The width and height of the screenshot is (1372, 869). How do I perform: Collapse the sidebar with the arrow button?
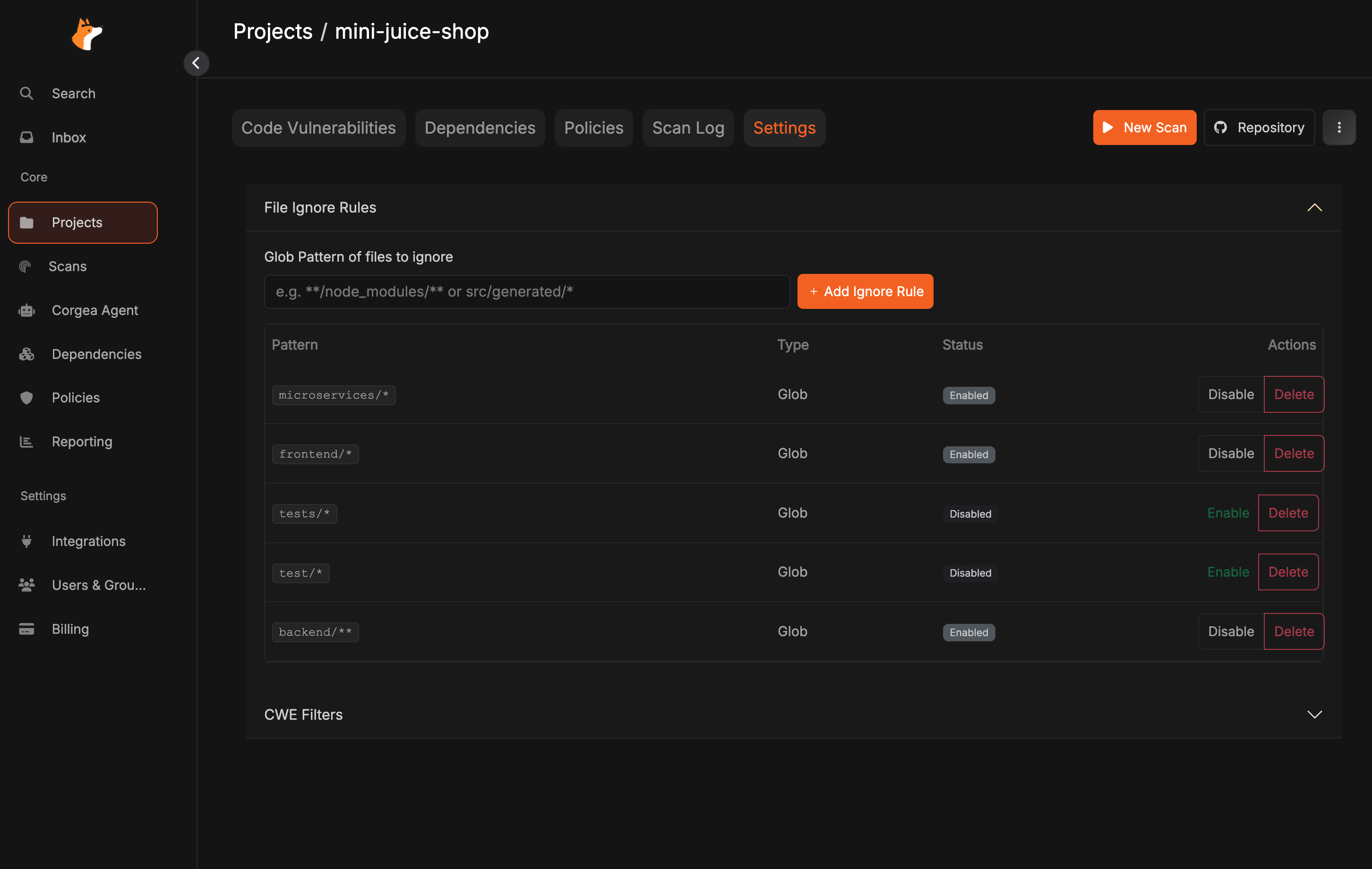196,63
